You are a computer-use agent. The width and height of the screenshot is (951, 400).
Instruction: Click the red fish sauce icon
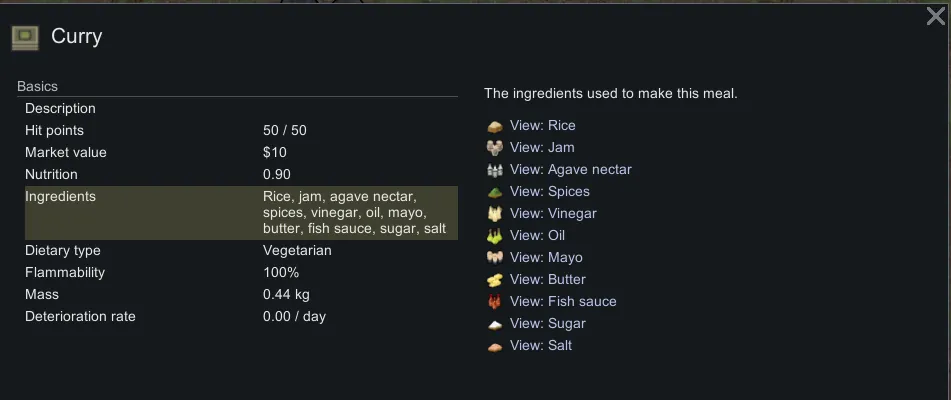(494, 302)
